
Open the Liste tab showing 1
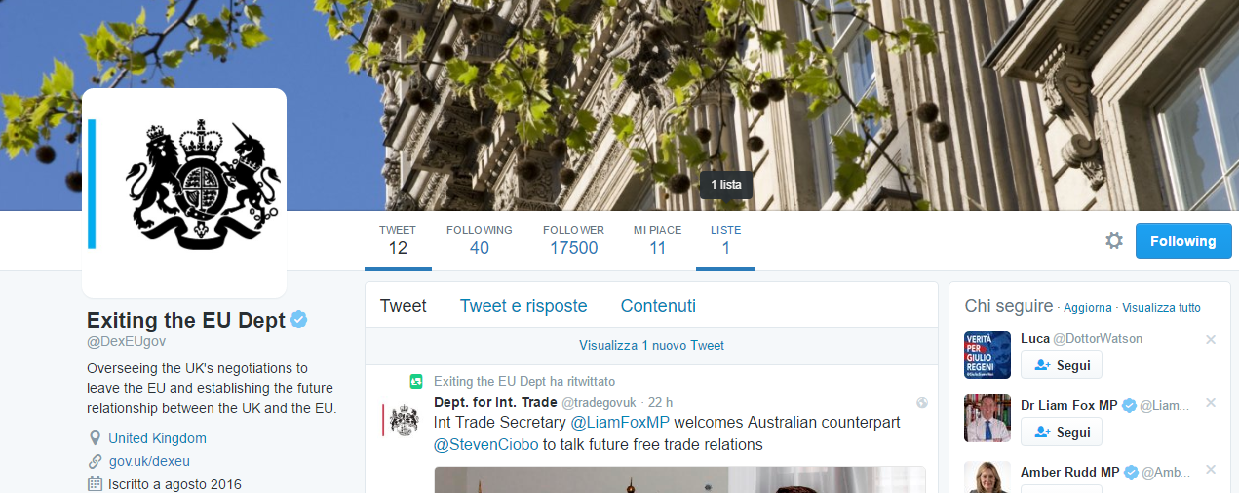726,240
